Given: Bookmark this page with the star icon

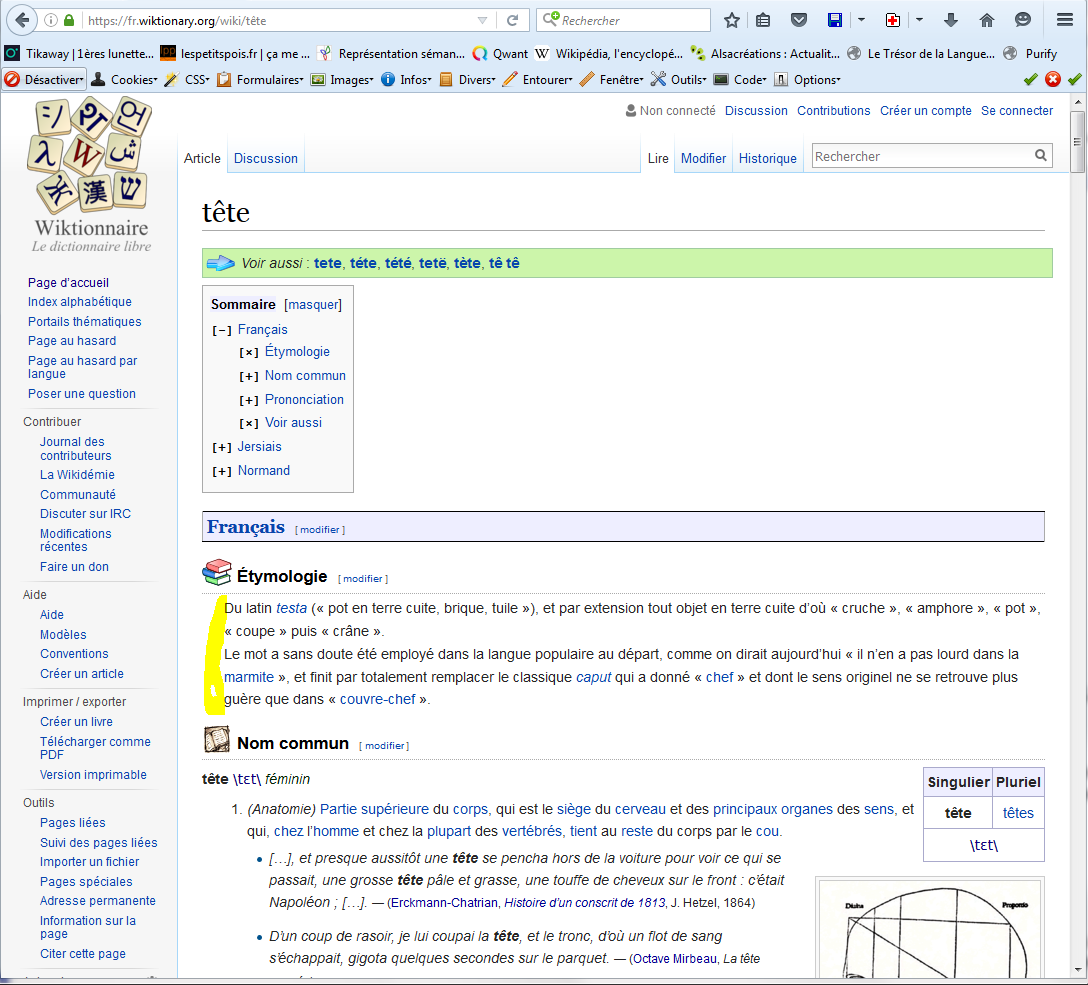Looking at the screenshot, I should (x=732, y=20).
